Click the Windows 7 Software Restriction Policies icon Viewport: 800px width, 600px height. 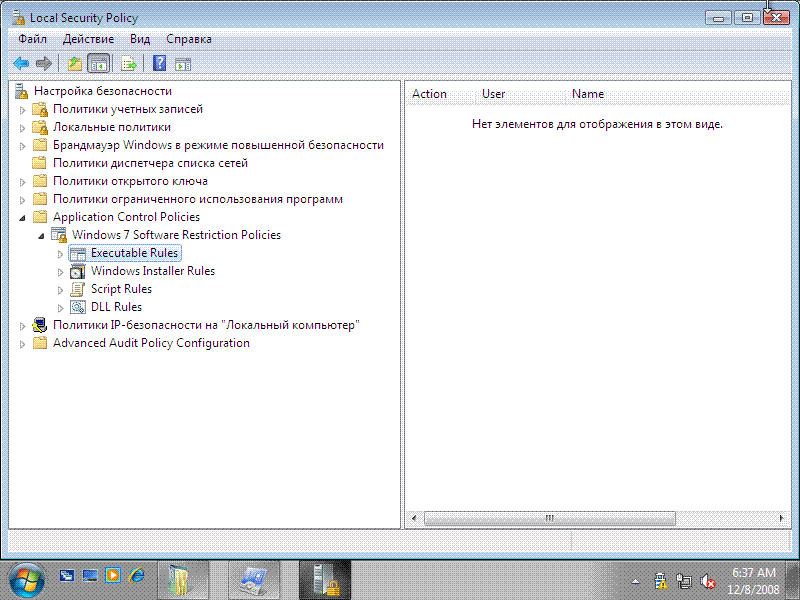click(x=59, y=235)
